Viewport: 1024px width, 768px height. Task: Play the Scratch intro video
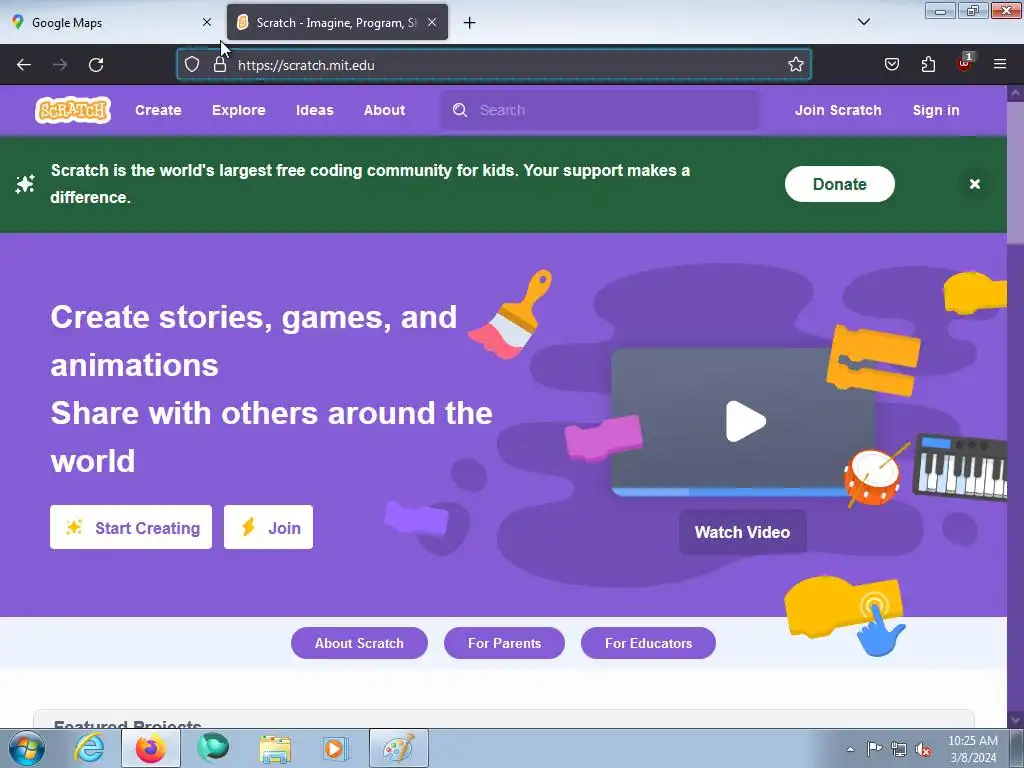click(745, 421)
